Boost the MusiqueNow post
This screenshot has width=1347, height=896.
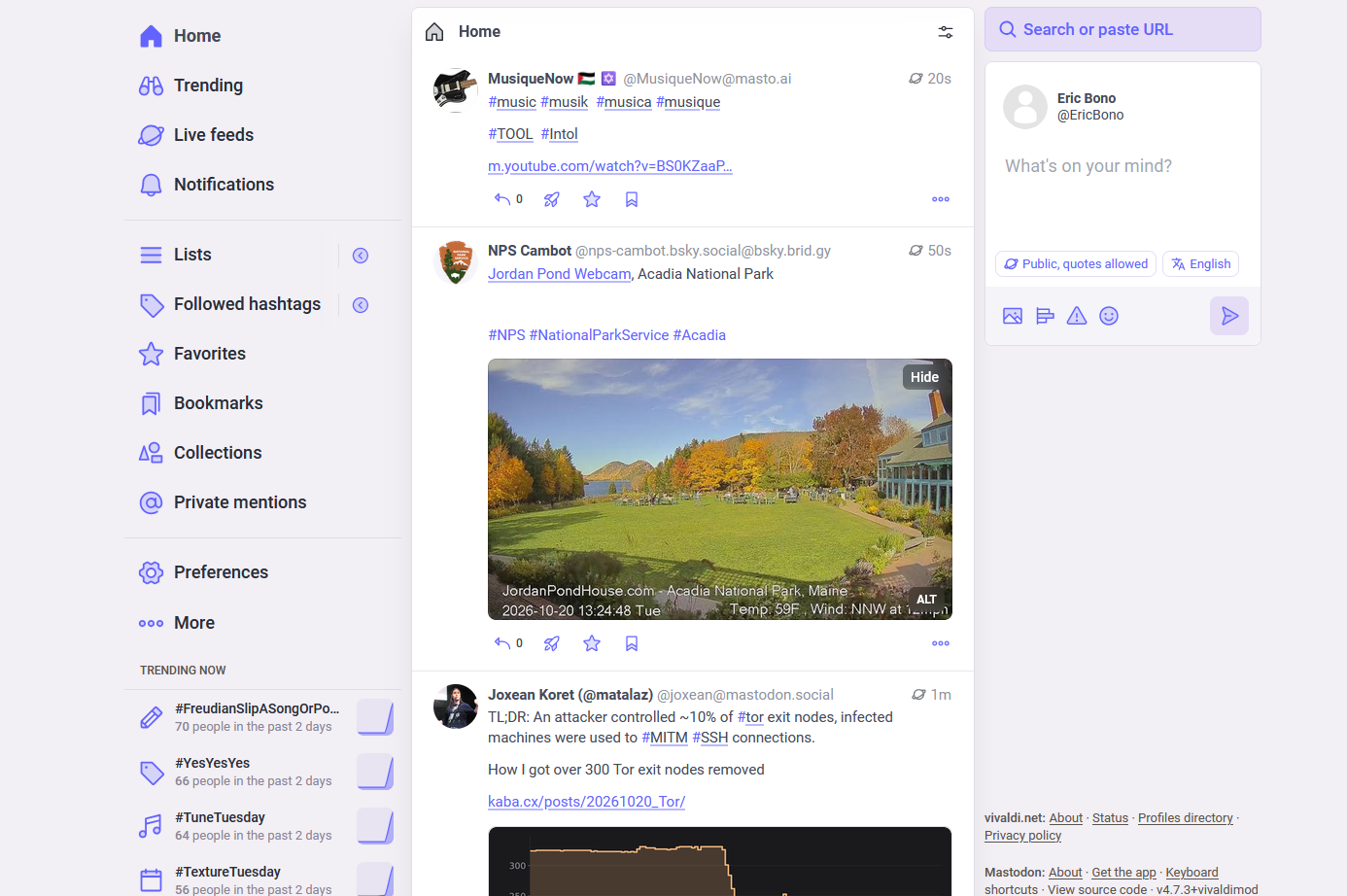pos(551,199)
